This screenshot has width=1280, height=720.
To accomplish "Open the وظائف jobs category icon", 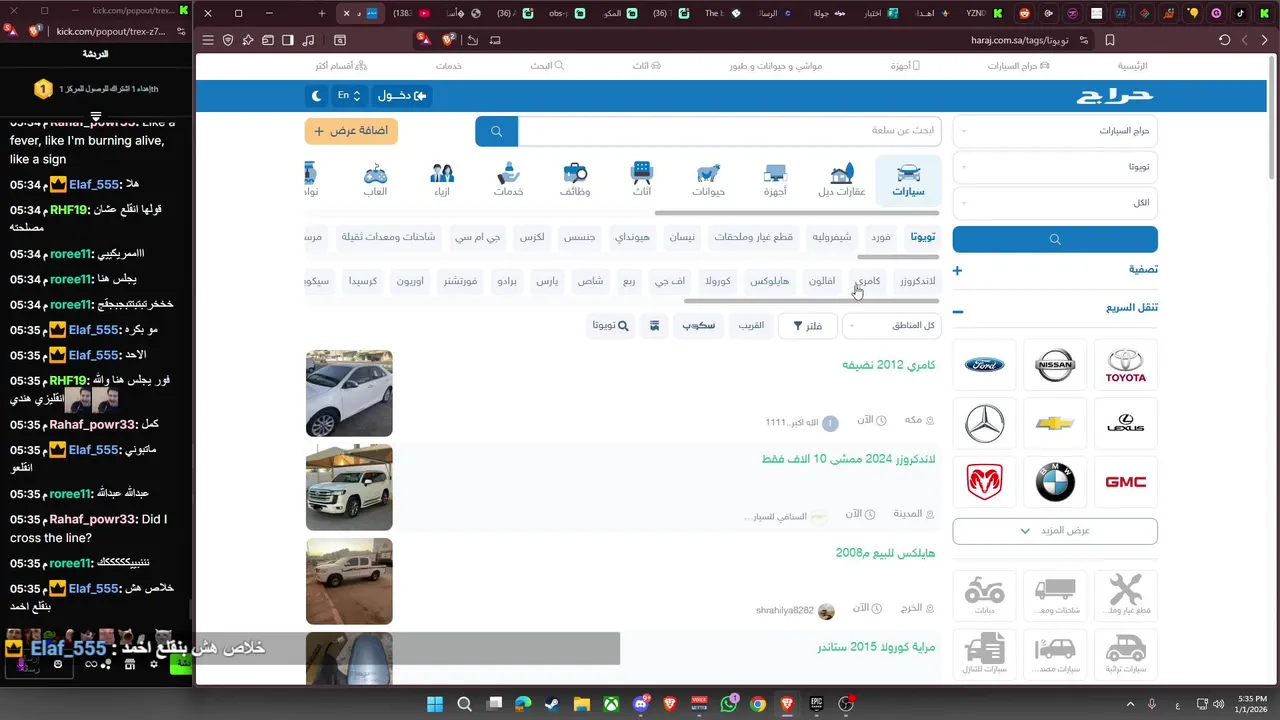I will pyautogui.click(x=575, y=180).
